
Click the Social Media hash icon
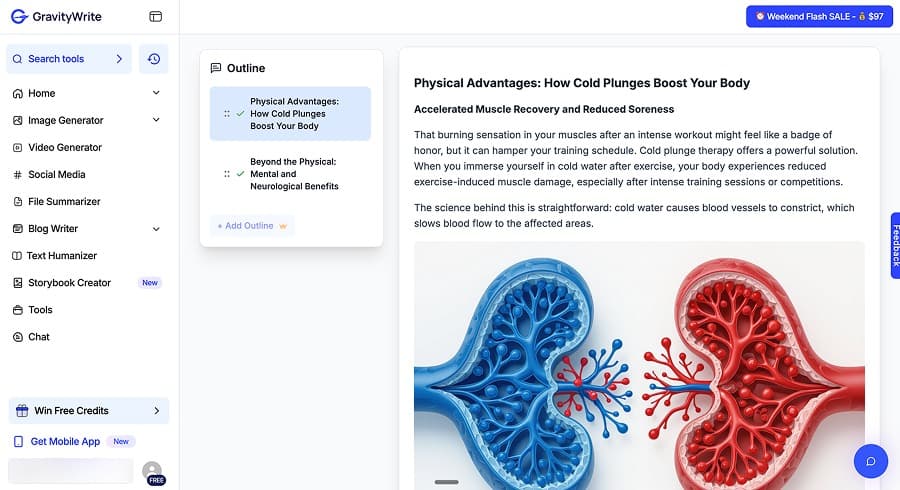point(18,174)
